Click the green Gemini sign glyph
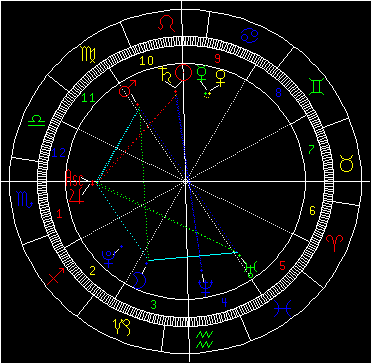This screenshot has height=364, width=371. coord(316,87)
